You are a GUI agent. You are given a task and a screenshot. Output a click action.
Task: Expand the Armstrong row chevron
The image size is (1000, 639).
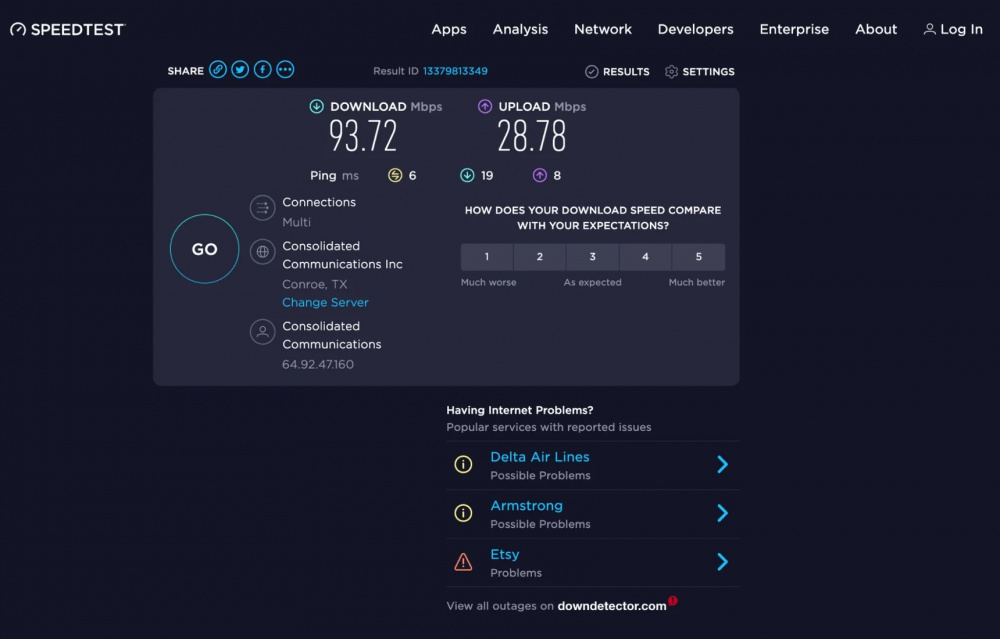click(x=723, y=513)
